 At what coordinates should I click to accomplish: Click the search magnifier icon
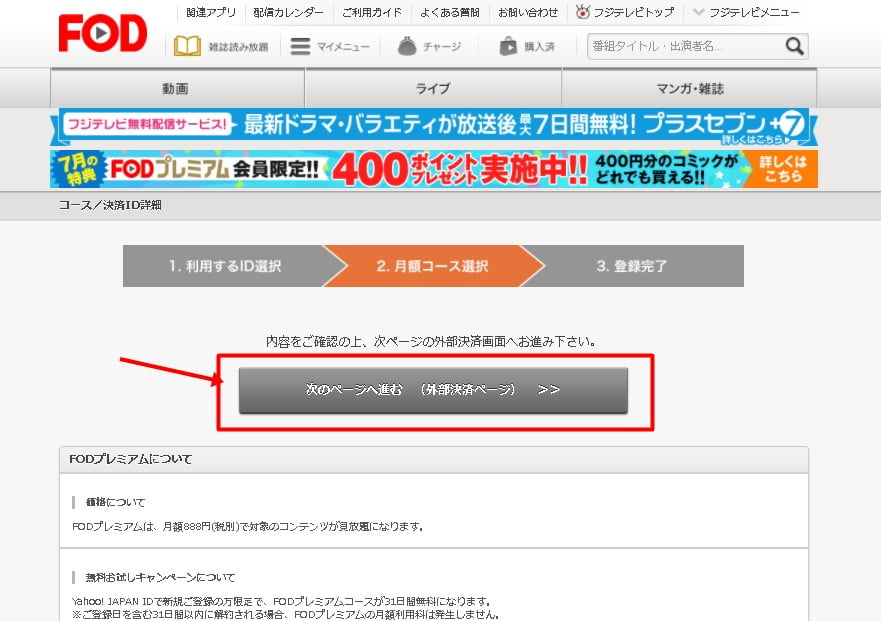point(794,46)
